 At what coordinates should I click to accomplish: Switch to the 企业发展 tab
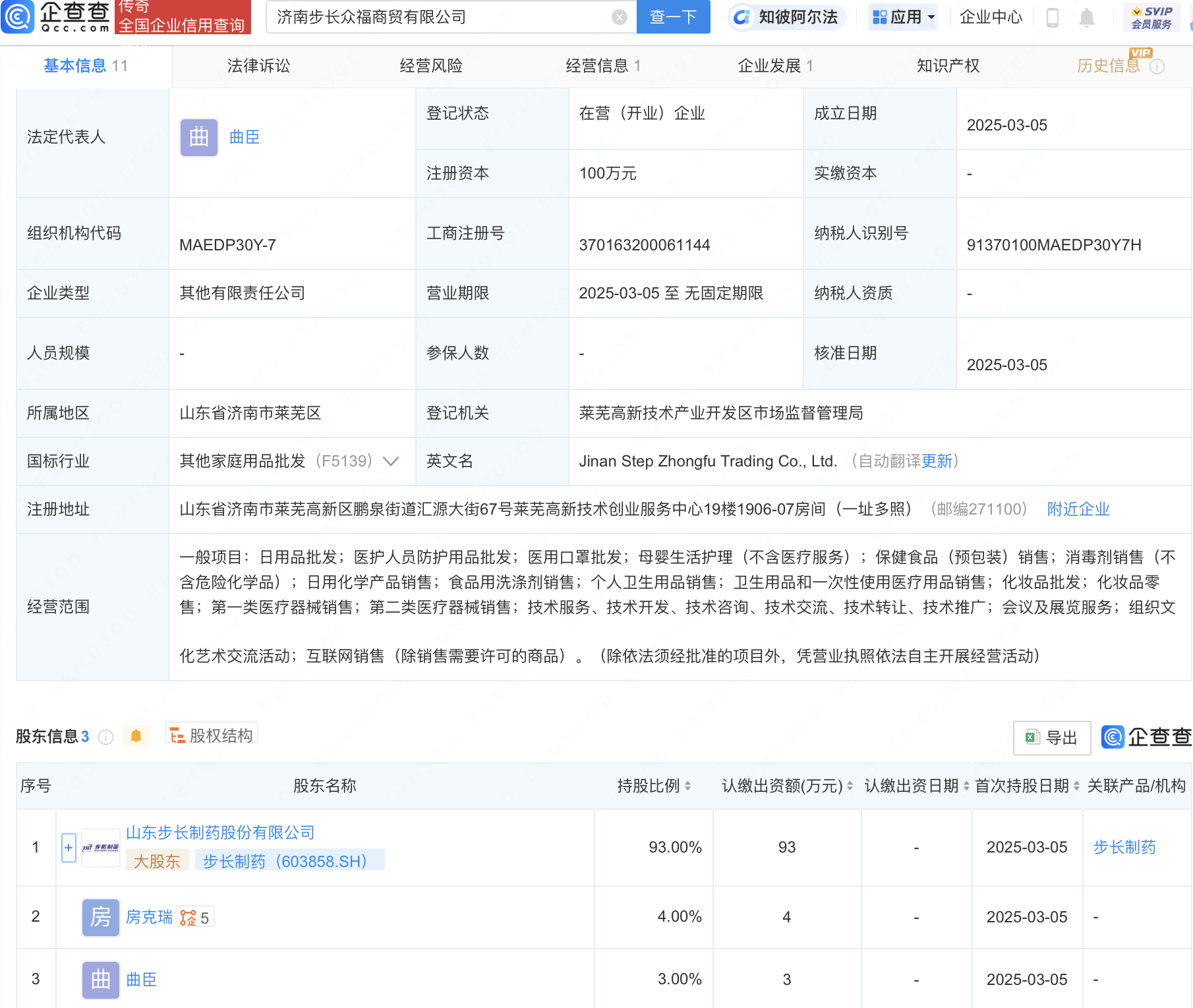(775, 66)
